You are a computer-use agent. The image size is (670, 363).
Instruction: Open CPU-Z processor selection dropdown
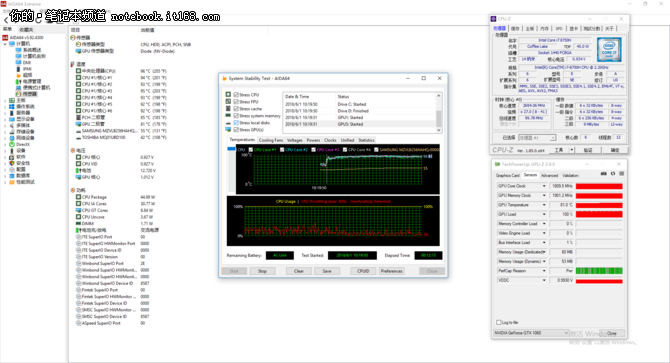tap(537, 138)
